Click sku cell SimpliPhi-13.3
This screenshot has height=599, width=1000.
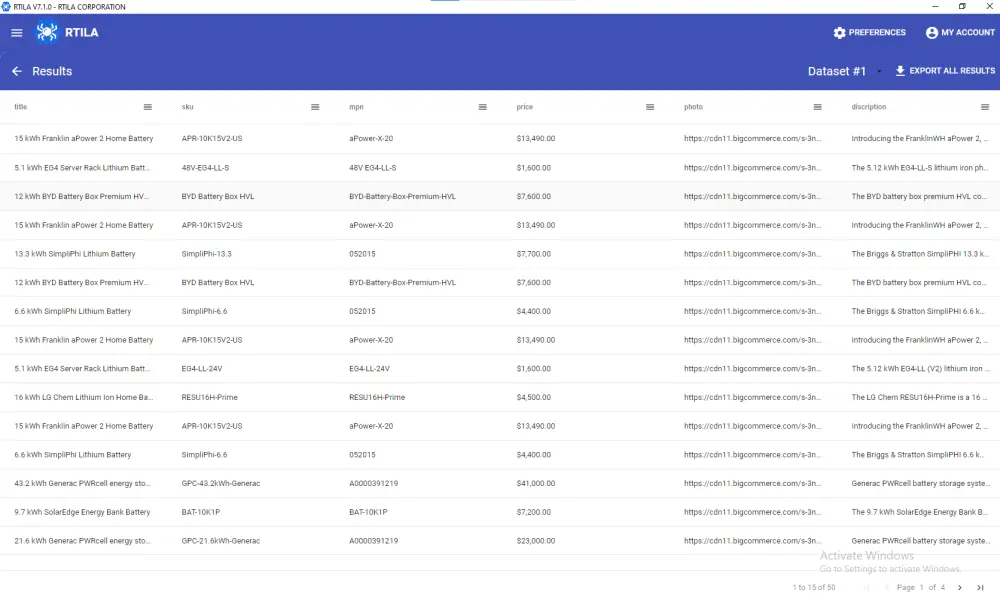pyautogui.click(x=207, y=254)
